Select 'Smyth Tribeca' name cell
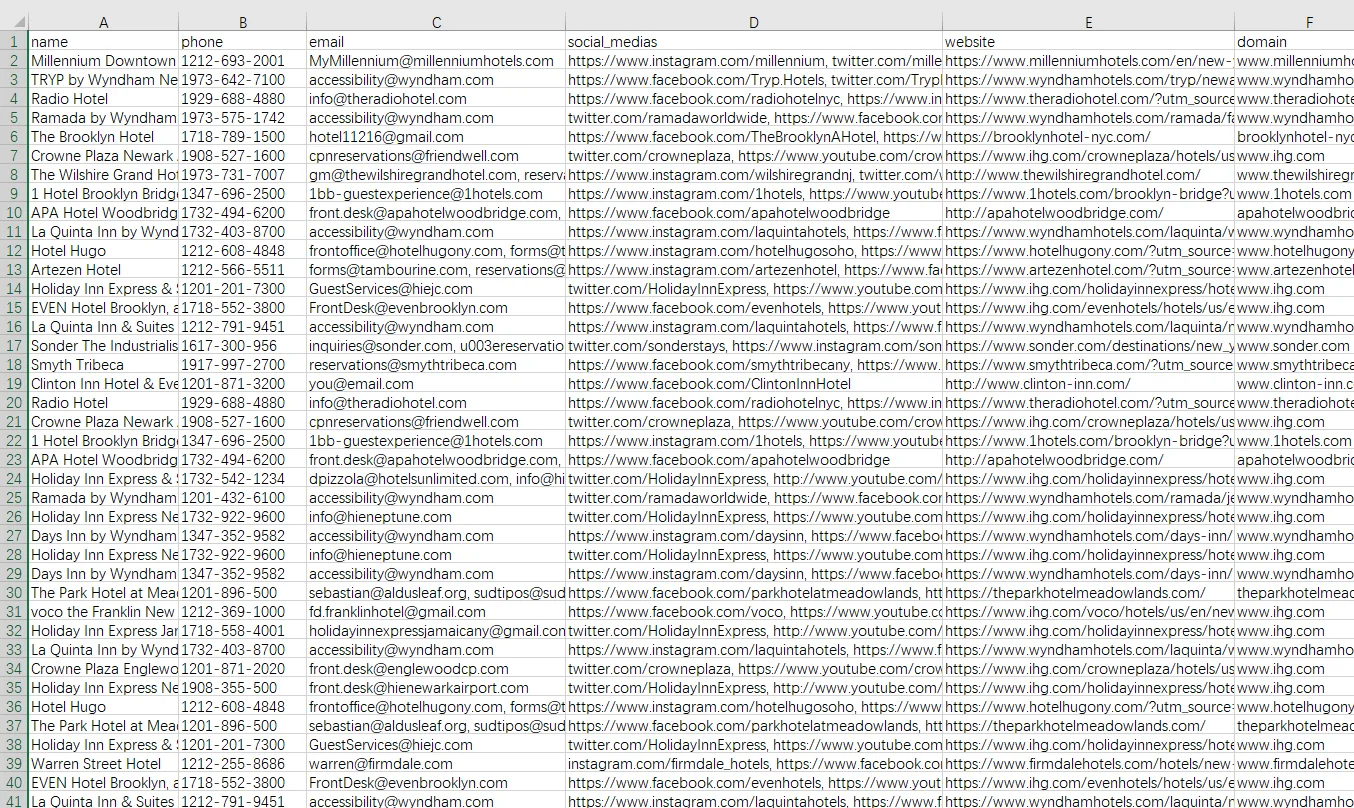1354x808 pixels. (x=104, y=365)
